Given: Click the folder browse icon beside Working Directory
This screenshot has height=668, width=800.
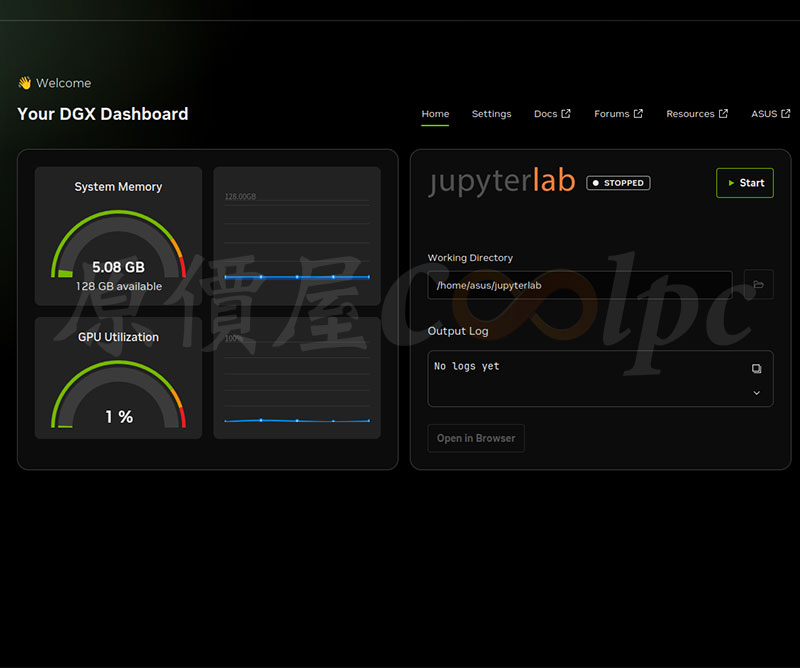Looking at the screenshot, I should (x=758, y=285).
